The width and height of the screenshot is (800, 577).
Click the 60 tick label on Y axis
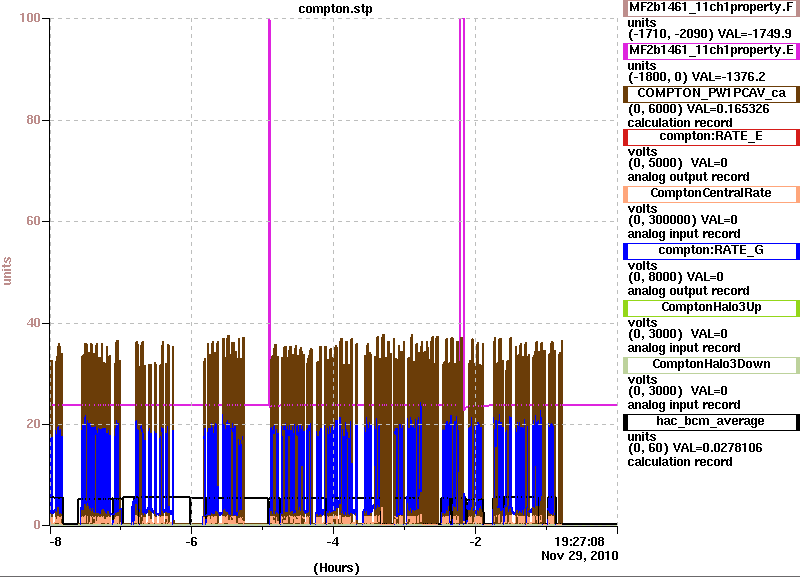[33, 221]
